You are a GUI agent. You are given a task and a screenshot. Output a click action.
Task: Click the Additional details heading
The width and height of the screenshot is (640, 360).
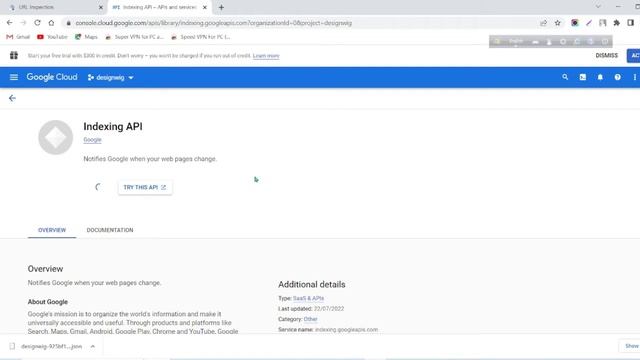pyautogui.click(x=312, y=284)
